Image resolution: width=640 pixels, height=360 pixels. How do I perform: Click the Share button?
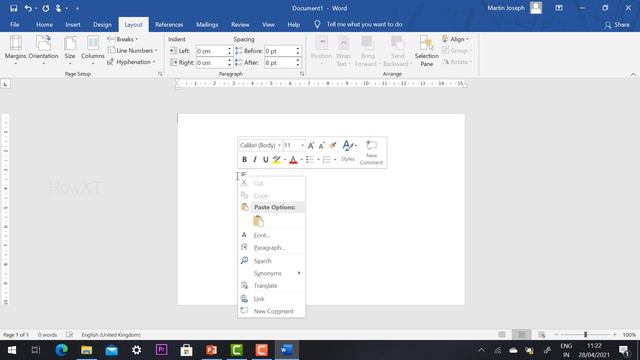[x=617, y=25]
